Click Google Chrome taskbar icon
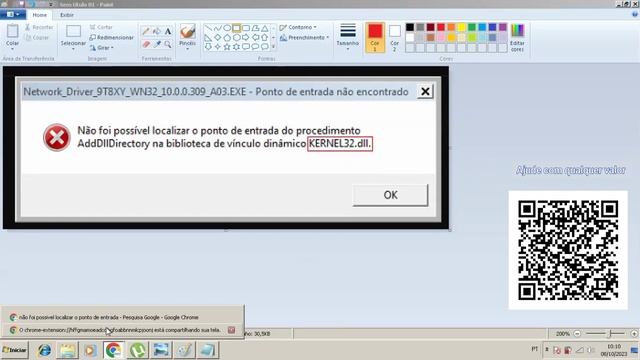Screen dimensions: 640x360 click(113, 350)
